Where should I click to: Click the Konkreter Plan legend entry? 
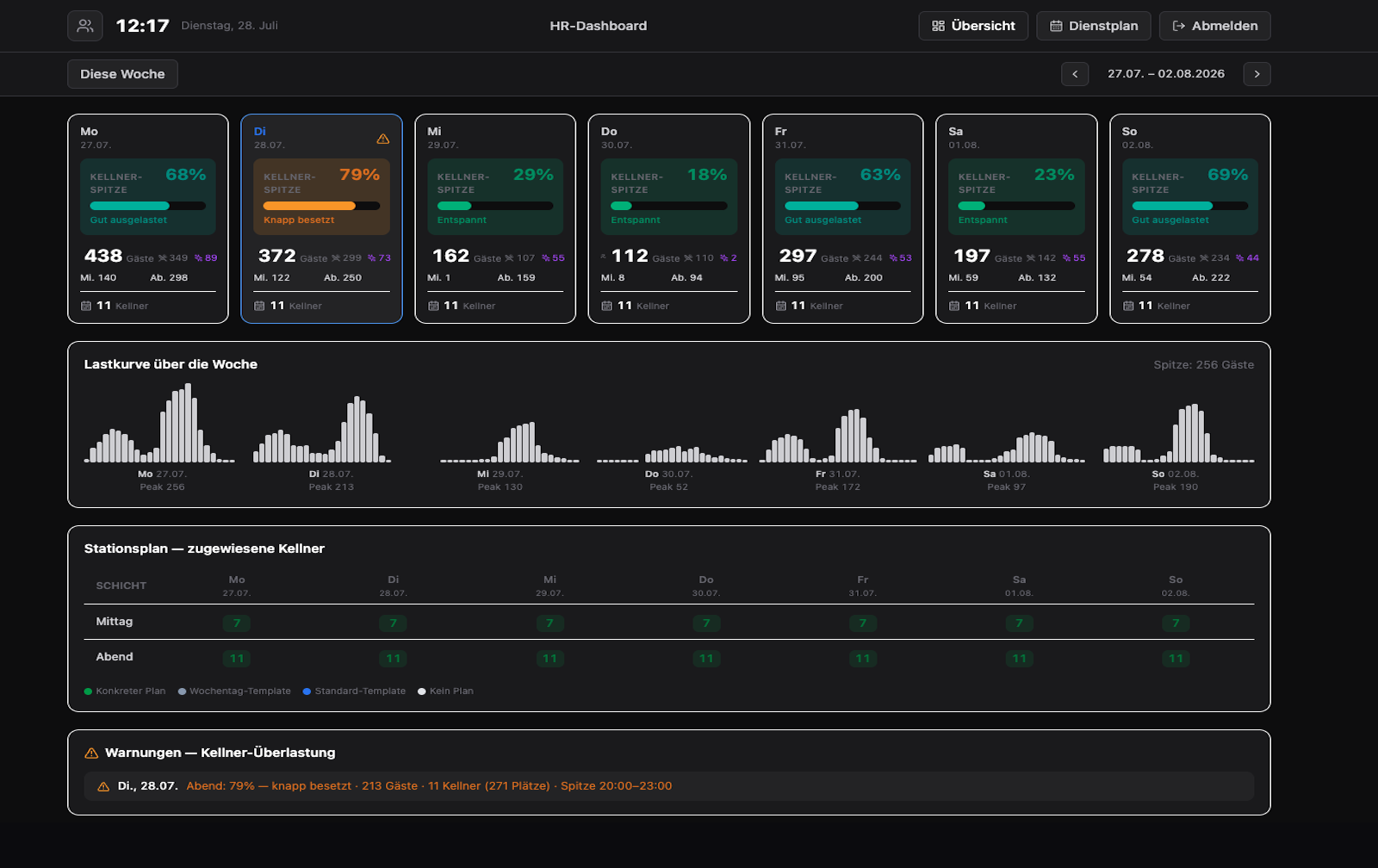tap(125, 691)
